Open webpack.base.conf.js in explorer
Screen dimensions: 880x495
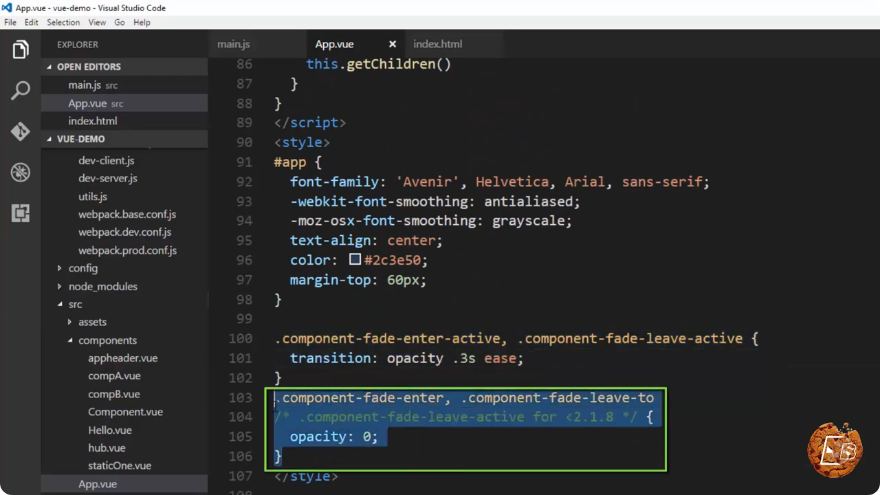[127, 214]
